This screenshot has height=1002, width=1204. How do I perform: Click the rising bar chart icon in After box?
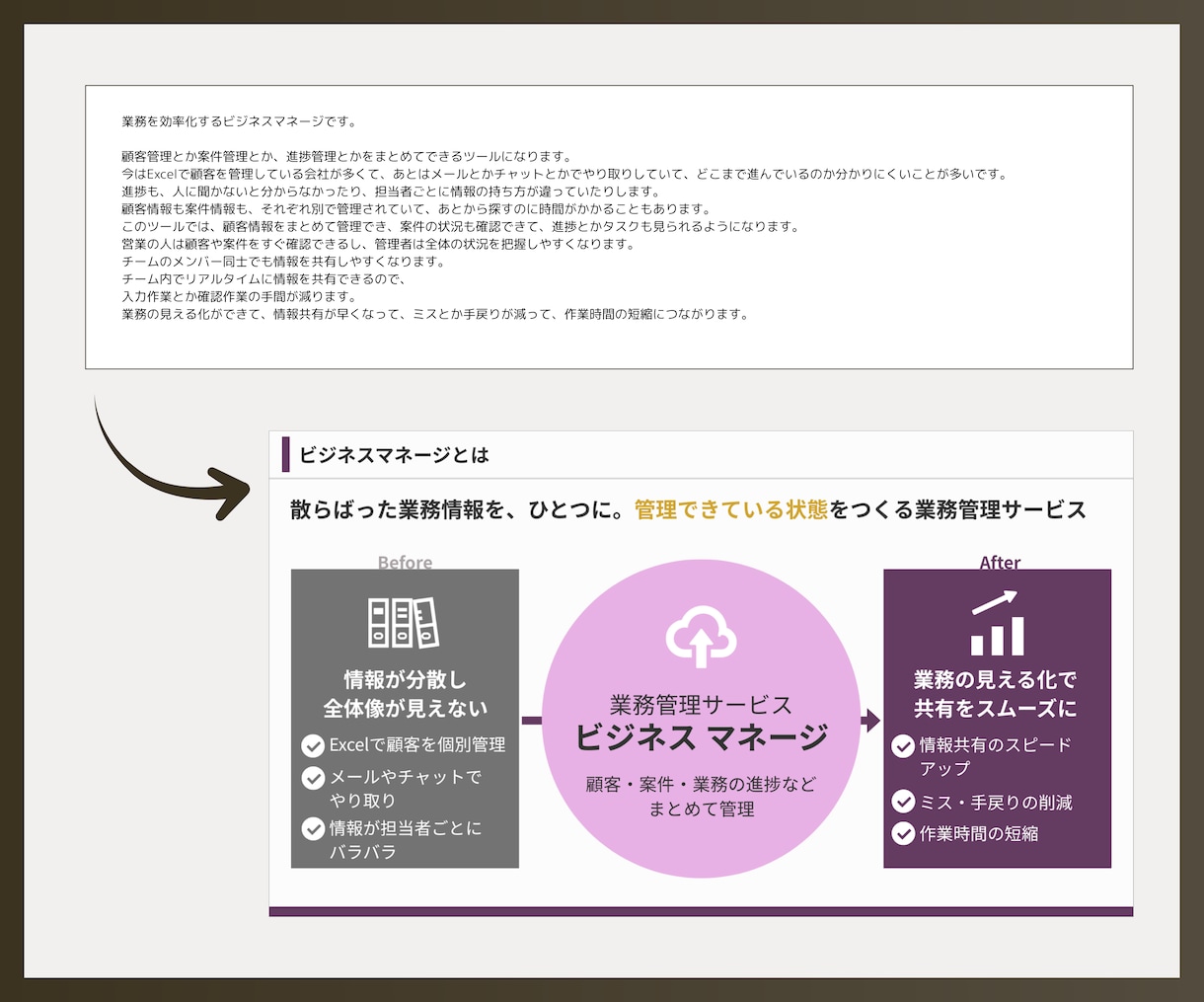click(996, 623)
